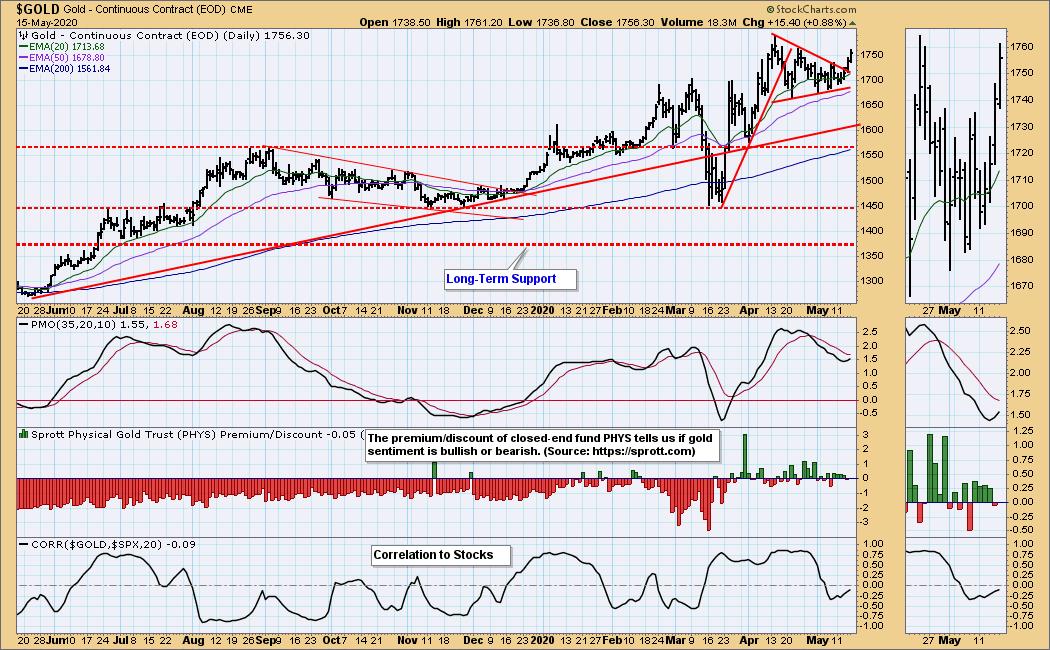
Task: Click the Correlation to Stocks annotation box
Action: click(x=441, y=555)
